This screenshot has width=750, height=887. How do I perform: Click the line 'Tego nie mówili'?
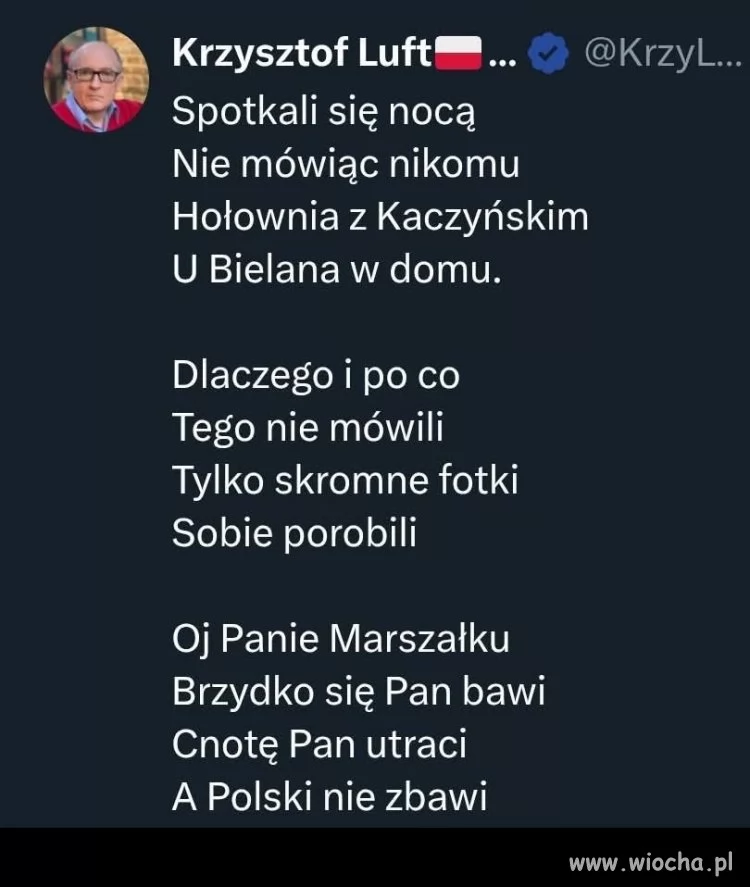click(308, 428)
